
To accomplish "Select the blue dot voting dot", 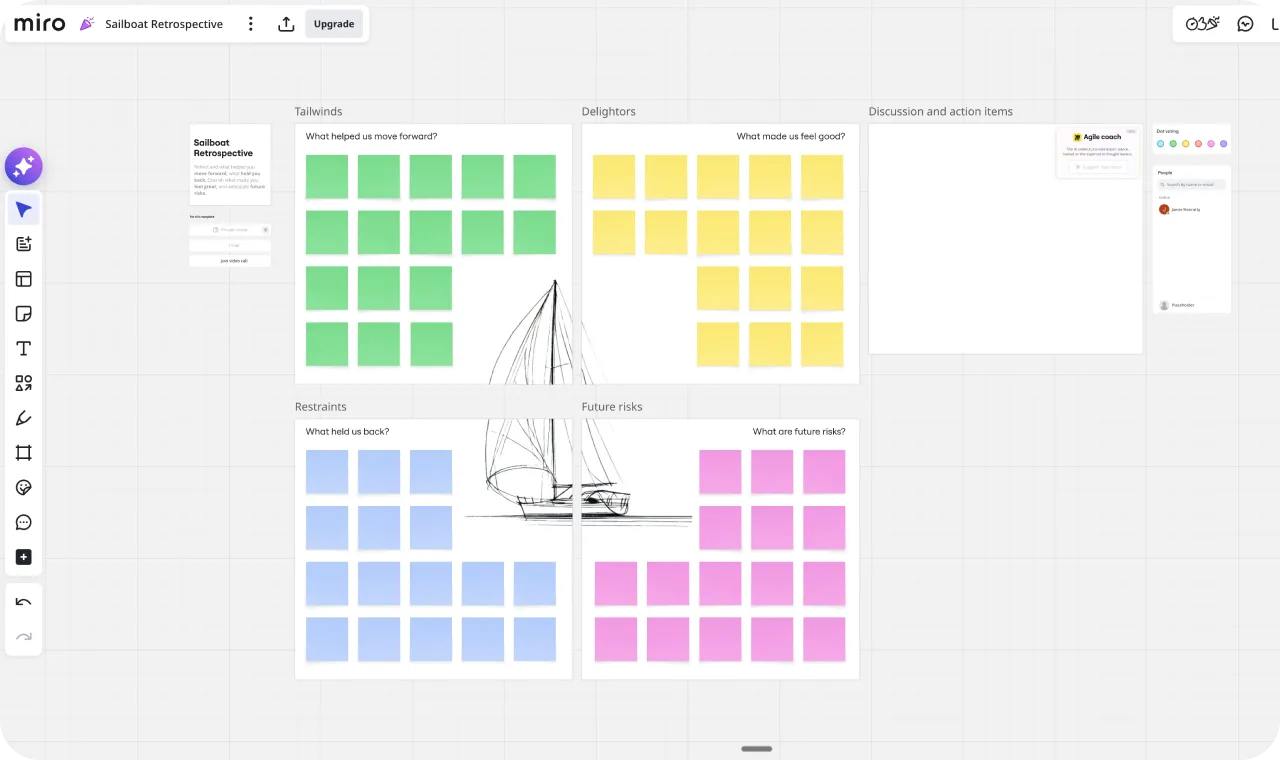I will 1160,144.
